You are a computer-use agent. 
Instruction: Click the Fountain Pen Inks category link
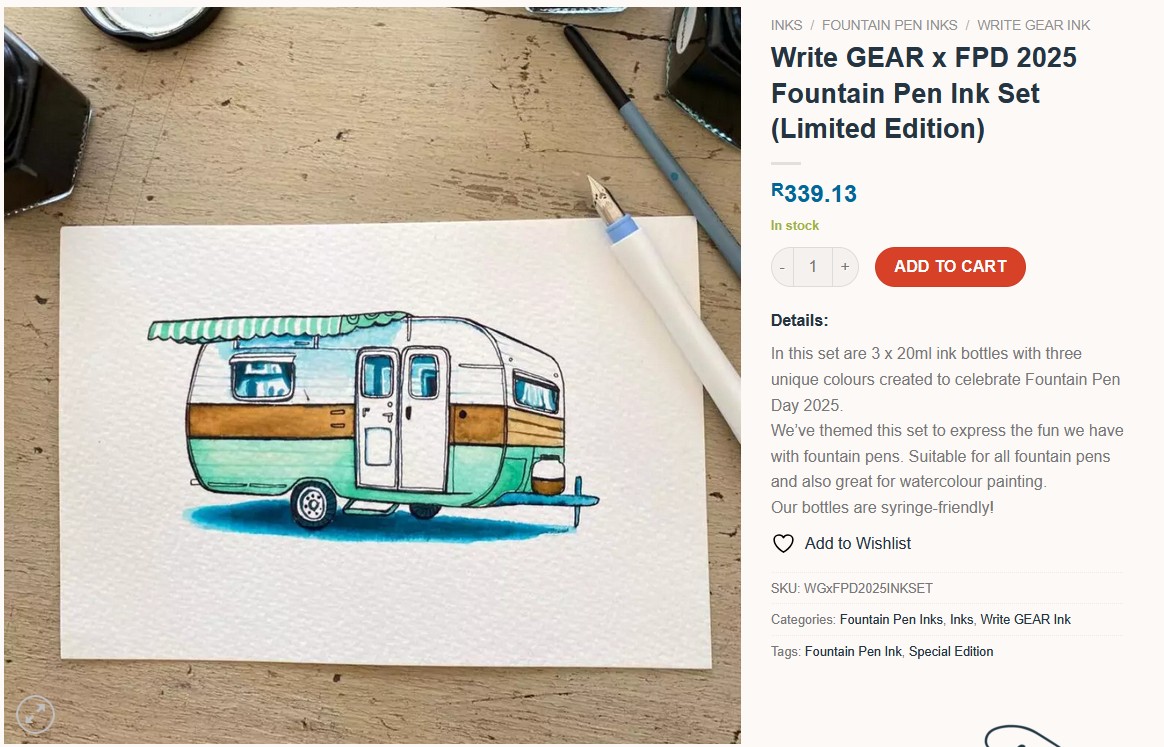[x=891, y=619]
